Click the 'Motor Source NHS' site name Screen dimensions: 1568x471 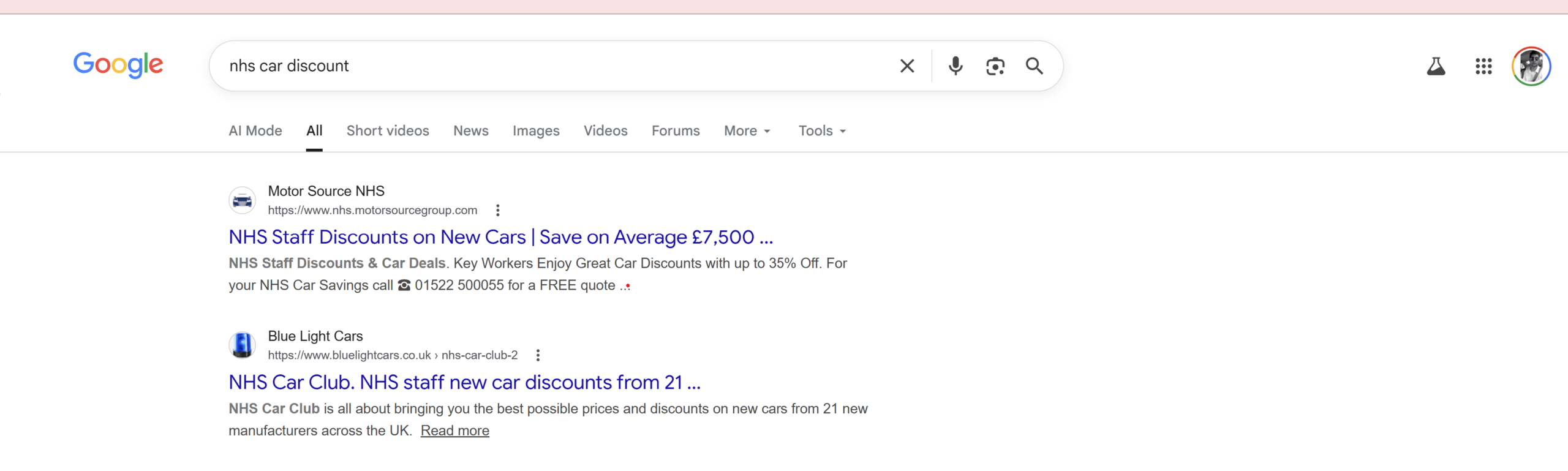(326, 191)
